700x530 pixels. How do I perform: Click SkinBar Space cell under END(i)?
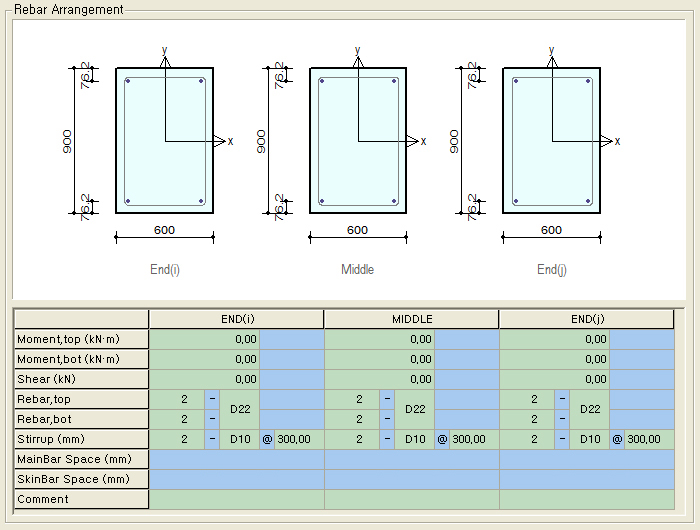[x=237, y=480]
